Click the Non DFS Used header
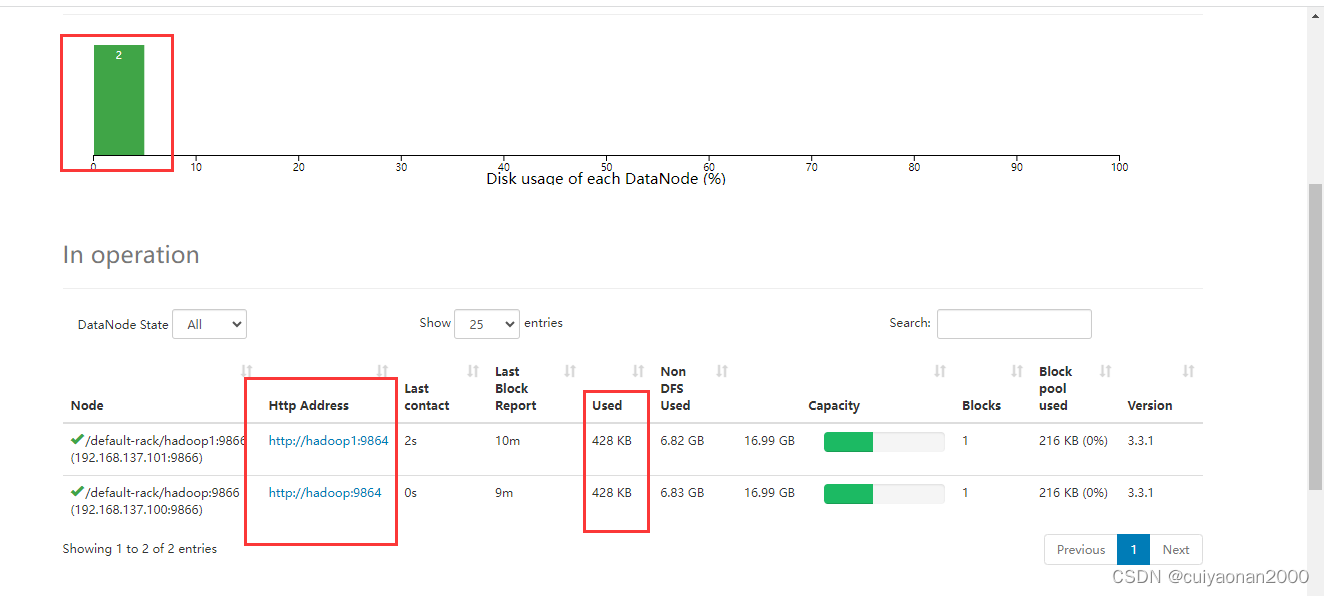 click(x=675, y=389)
